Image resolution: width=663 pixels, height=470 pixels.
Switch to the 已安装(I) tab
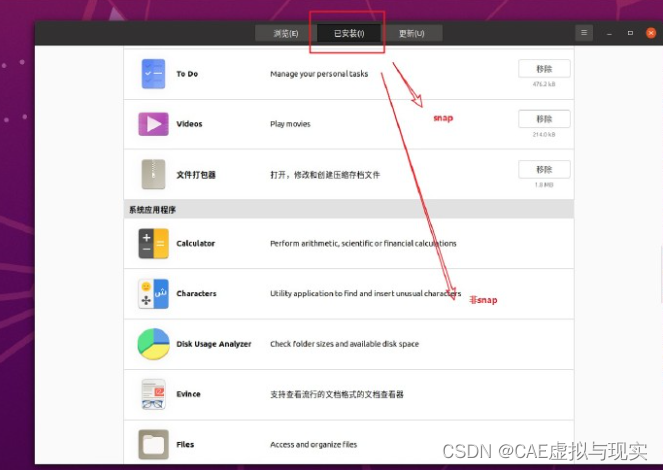pyautogui.click(x=349, y=33)
